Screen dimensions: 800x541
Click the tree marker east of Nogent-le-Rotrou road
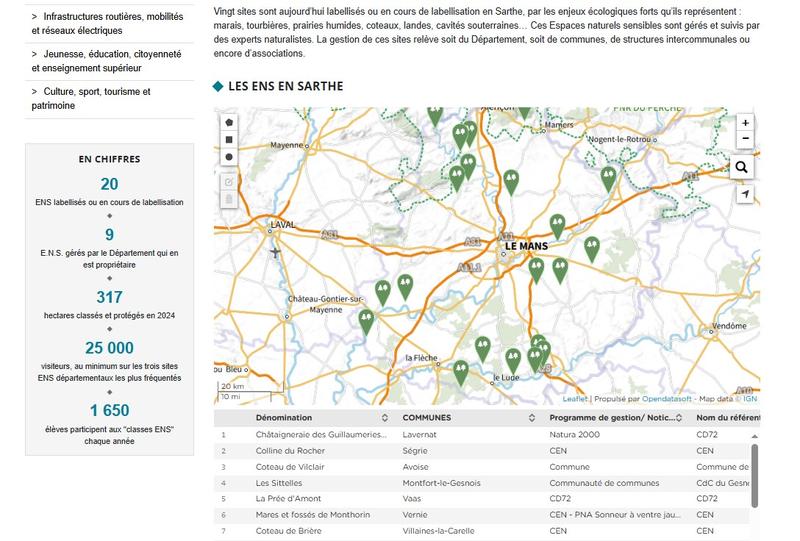coord(608,178)
